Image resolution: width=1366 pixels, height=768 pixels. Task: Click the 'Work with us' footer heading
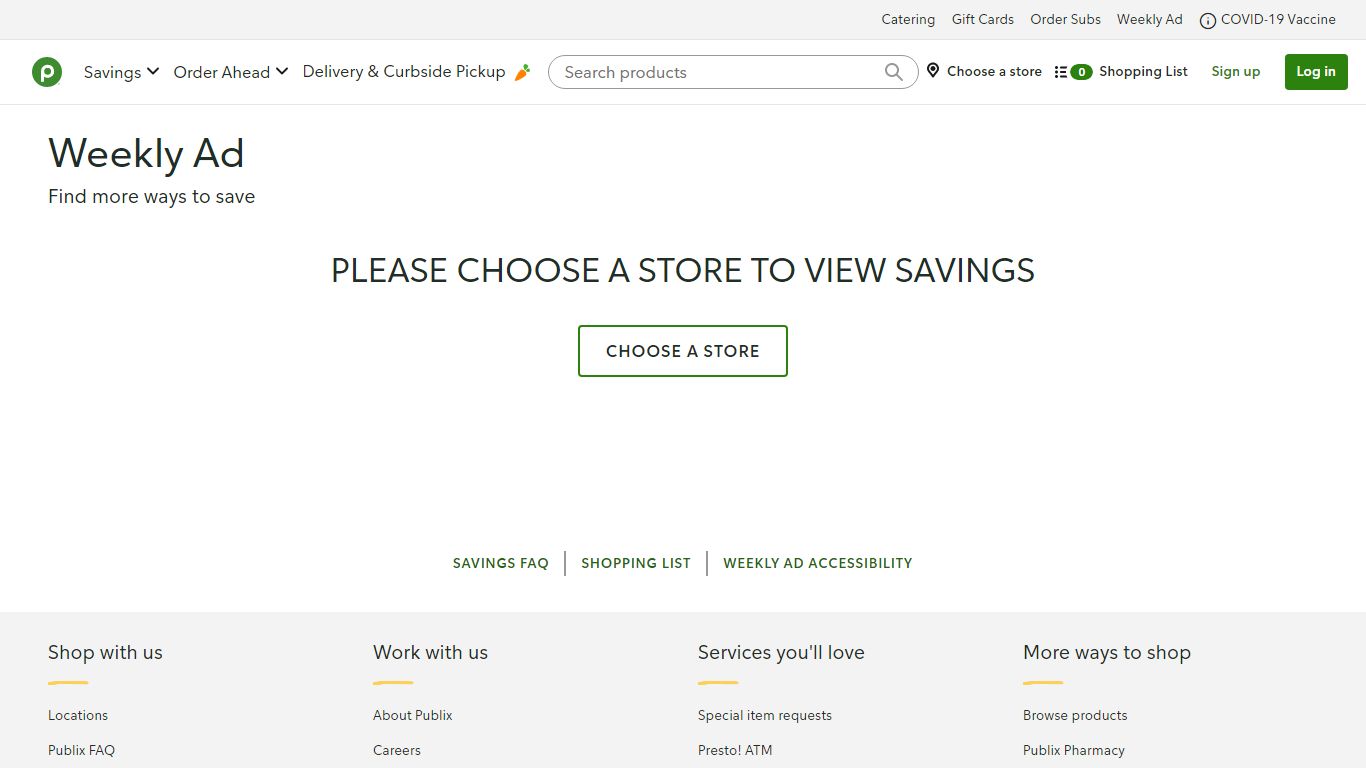[x=431, y=652]
